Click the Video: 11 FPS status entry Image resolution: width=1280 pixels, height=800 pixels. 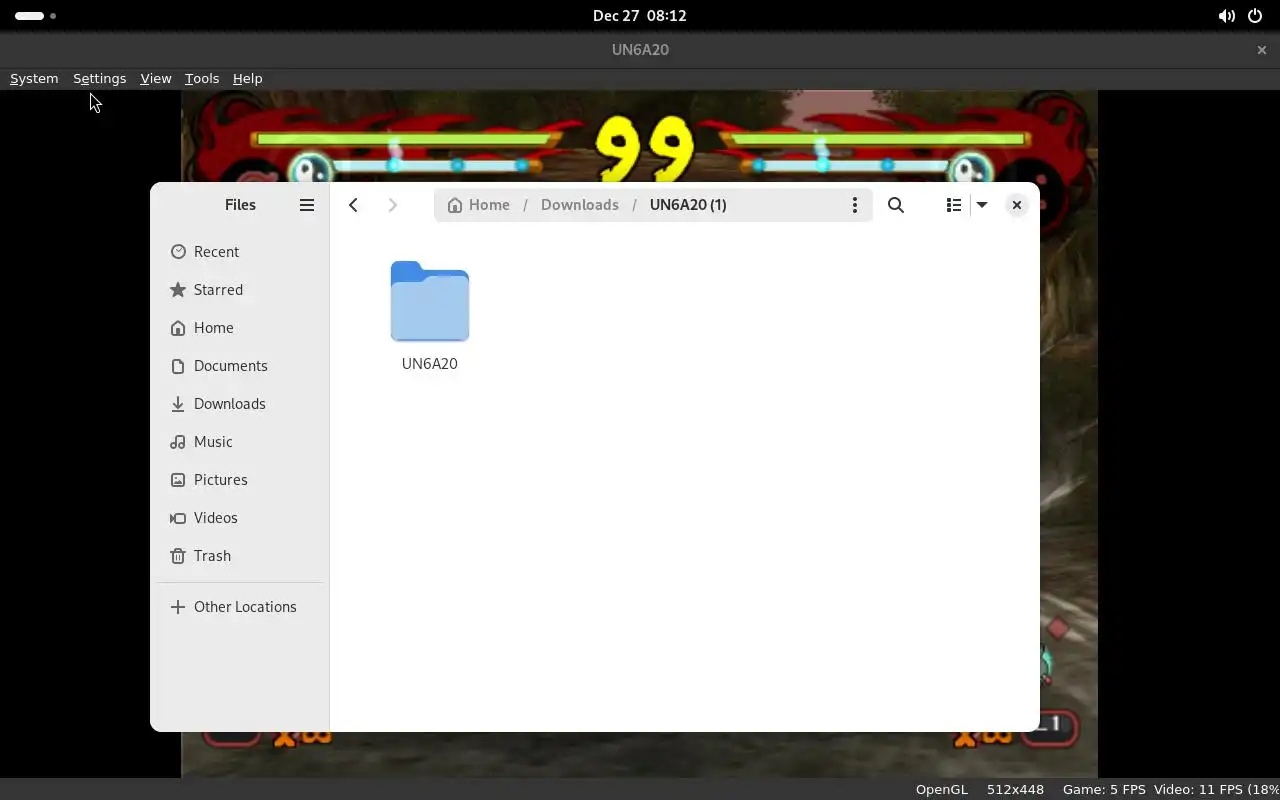tap(1216, 790)
